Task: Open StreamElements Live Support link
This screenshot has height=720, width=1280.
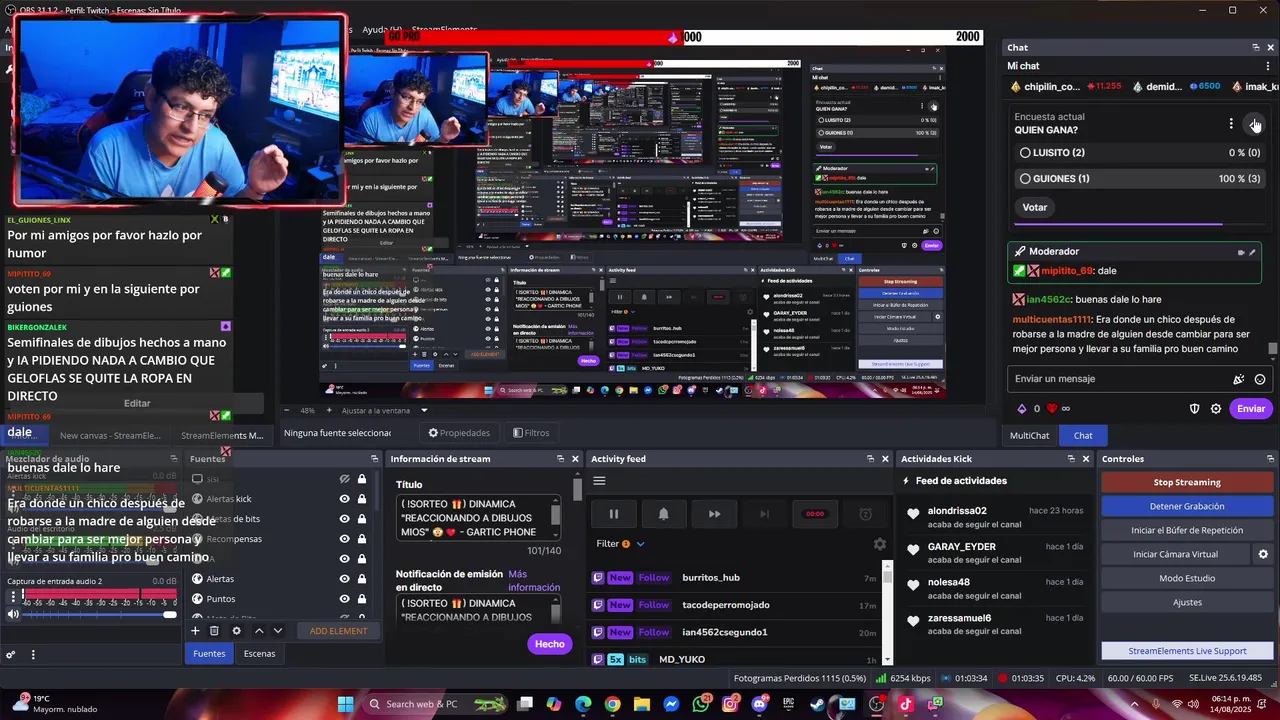Action: pyautogui.click(x=1187, y=652)
